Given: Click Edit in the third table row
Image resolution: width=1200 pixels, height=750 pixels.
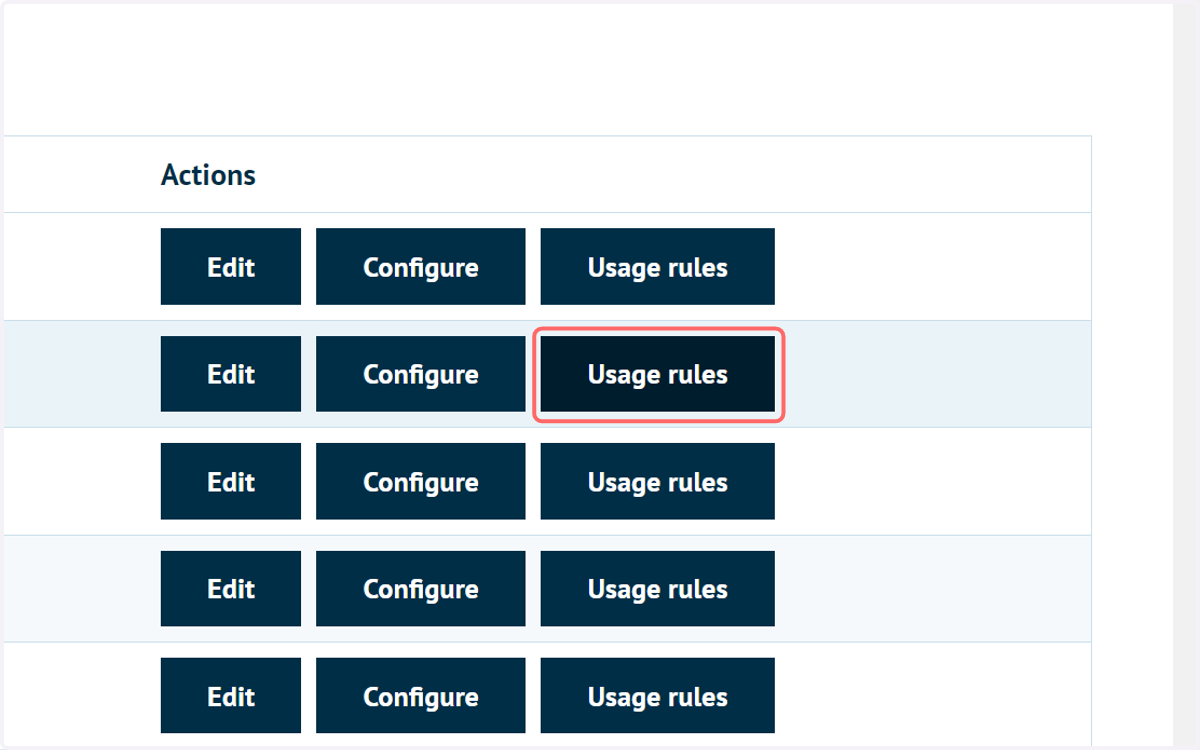Looking at the screenshot, I should 231,482.
